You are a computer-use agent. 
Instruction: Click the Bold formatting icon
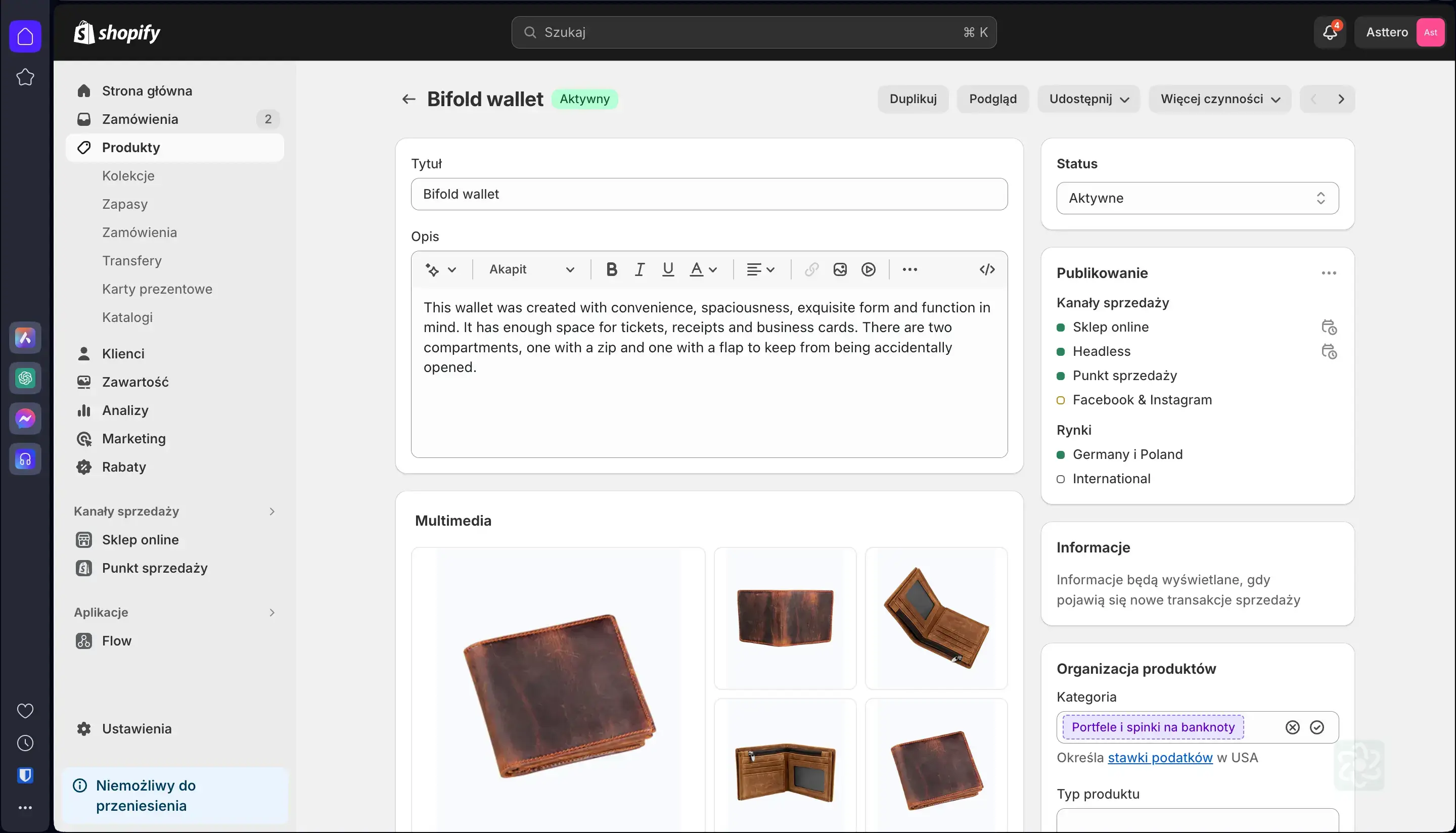(x=610, y=269)
